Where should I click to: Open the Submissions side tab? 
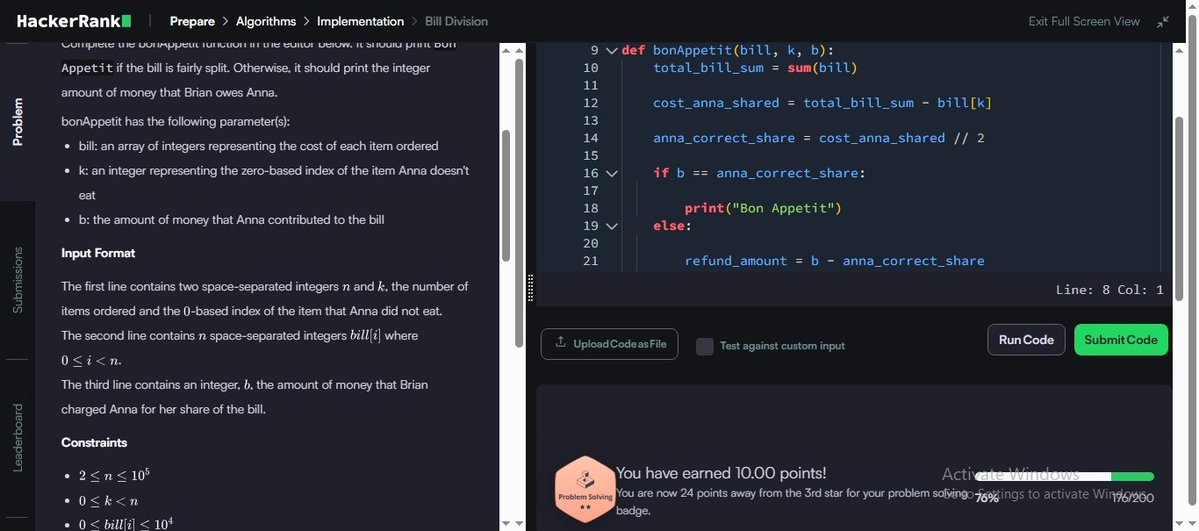pyautogui.click(x=18, y=279)
